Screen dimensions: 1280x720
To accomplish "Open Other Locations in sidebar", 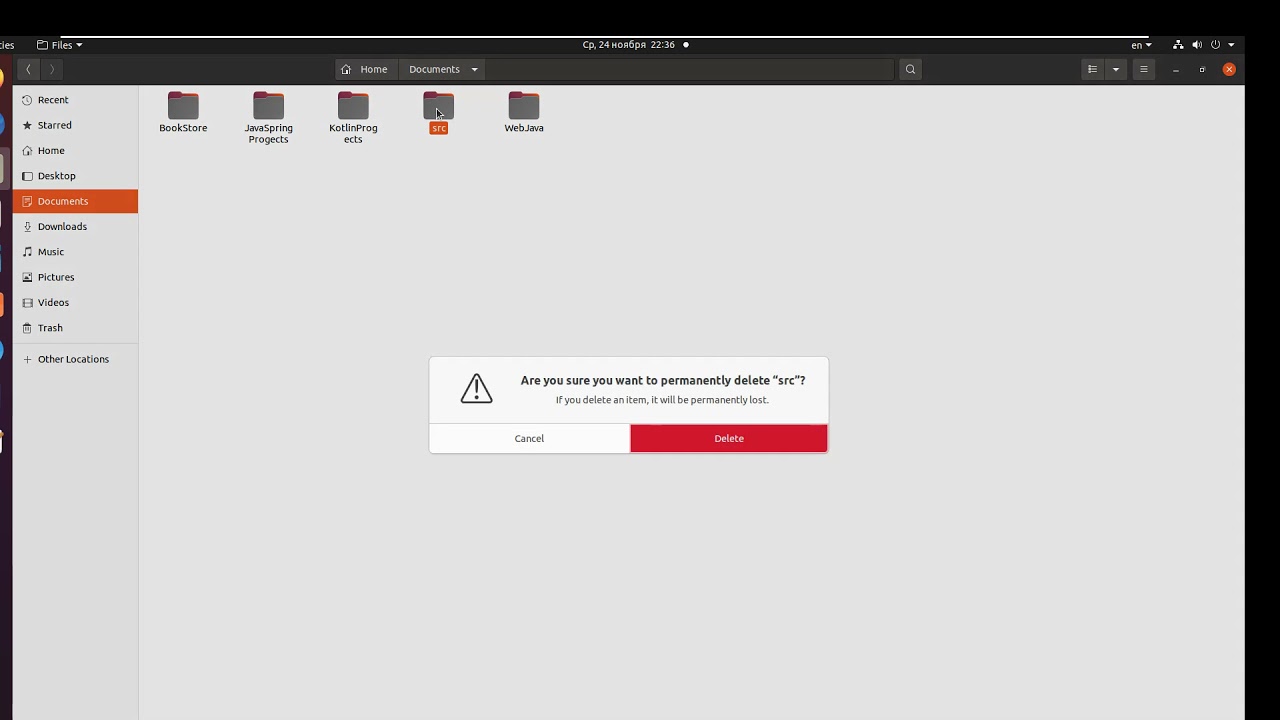I will coord(76,359).
